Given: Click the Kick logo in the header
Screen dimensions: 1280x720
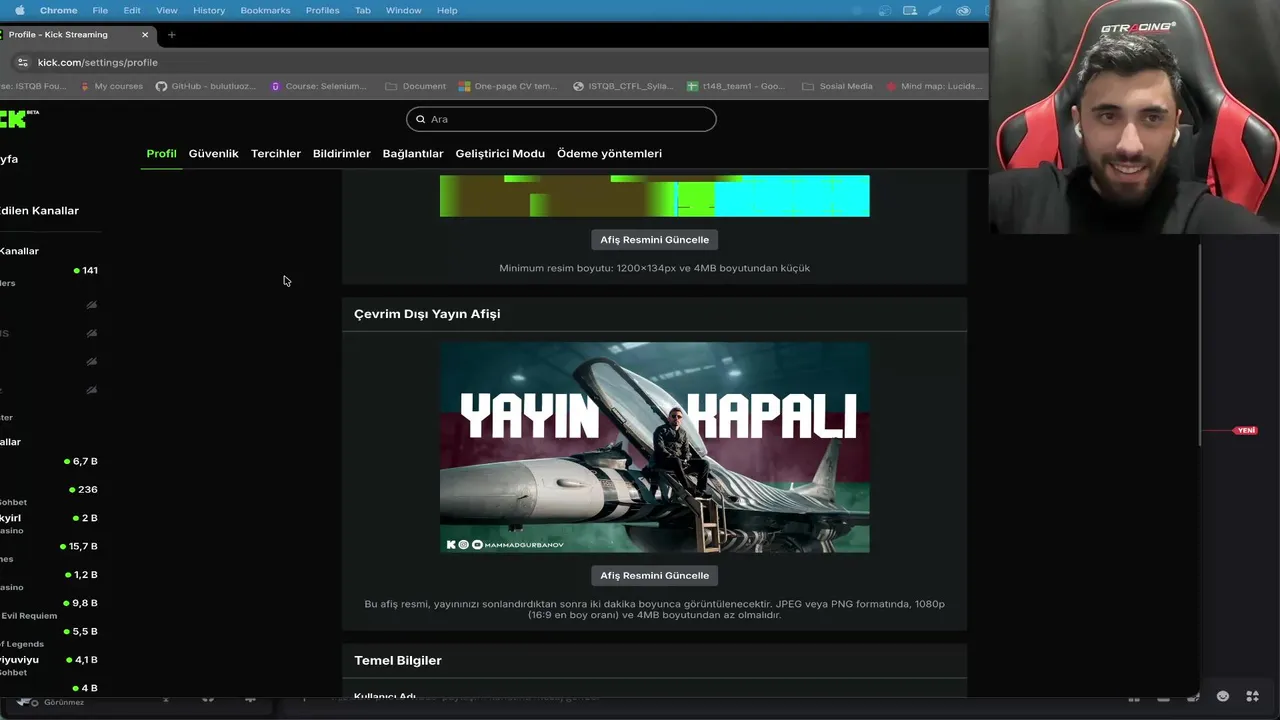Looking at the screenshot, I should pyautogui.click(x=15, y=118).
